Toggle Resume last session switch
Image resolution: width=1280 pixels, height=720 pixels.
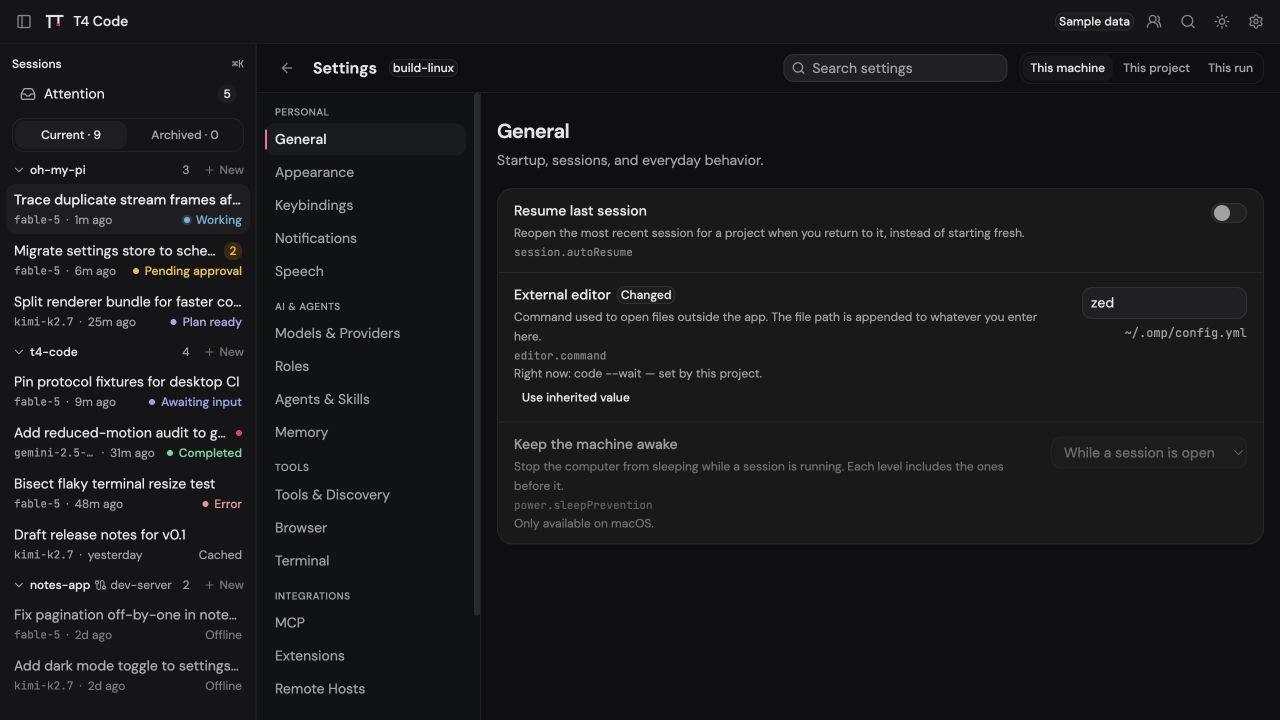click(x=1229, y=213)
